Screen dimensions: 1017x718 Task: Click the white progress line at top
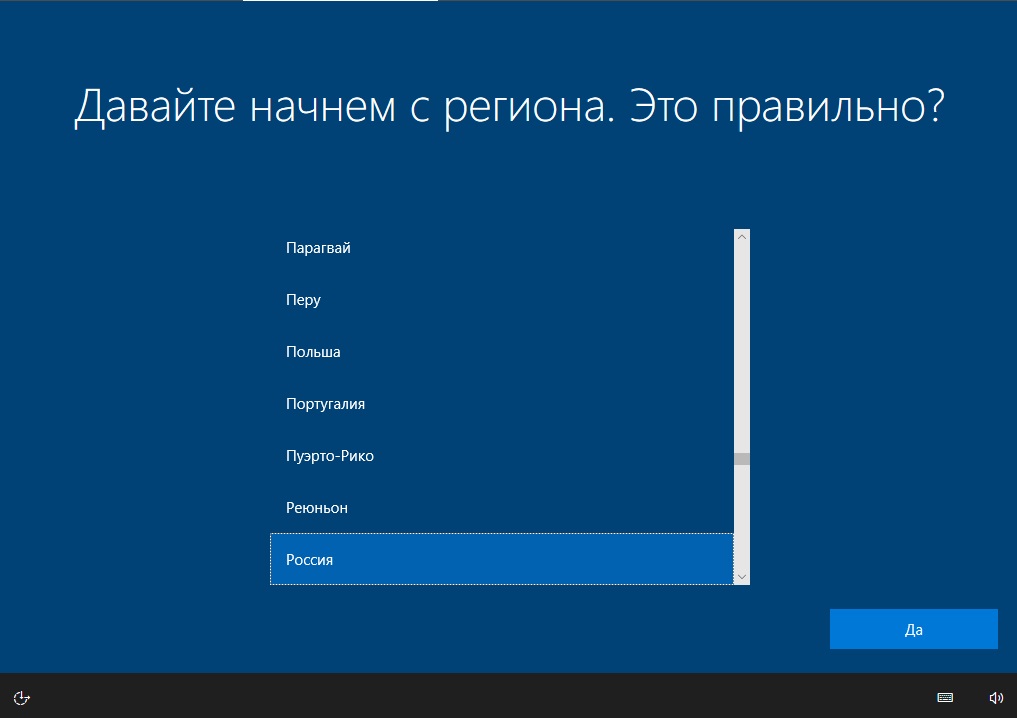[340, 1]
